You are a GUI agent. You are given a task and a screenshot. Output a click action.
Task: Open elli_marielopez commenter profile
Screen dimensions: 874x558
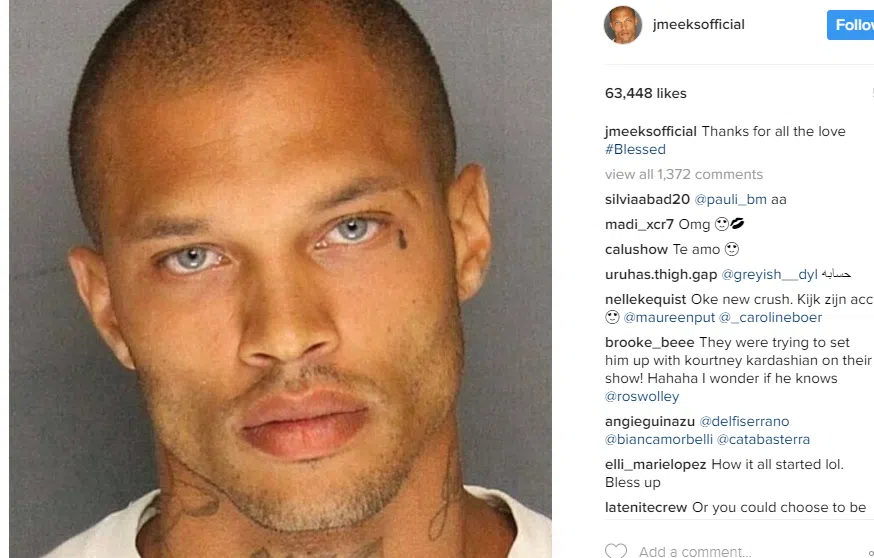pos(656,465)
